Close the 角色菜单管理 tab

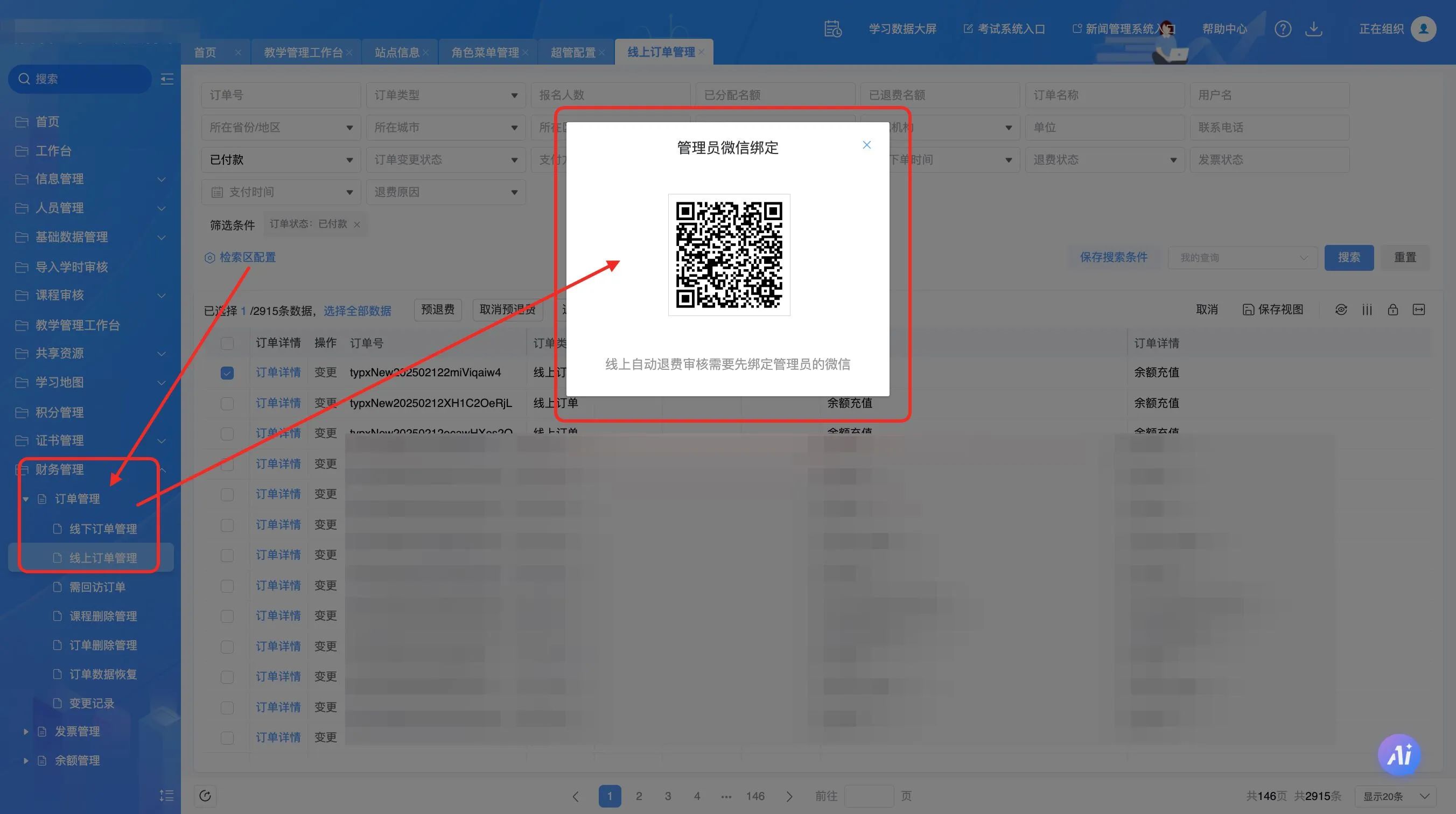point(526,53)
